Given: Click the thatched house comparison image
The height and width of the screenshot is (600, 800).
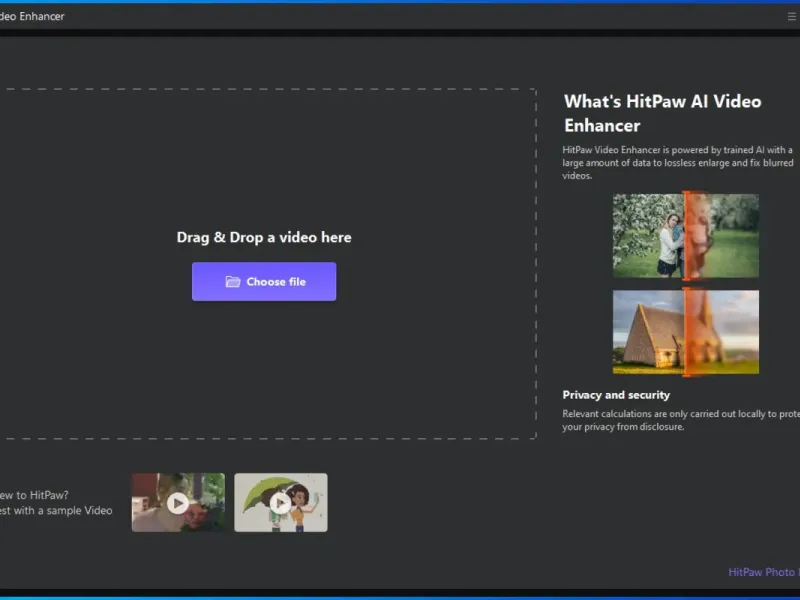Looking at the screenshot, I should pyautogui.click(x=686, y=332).
